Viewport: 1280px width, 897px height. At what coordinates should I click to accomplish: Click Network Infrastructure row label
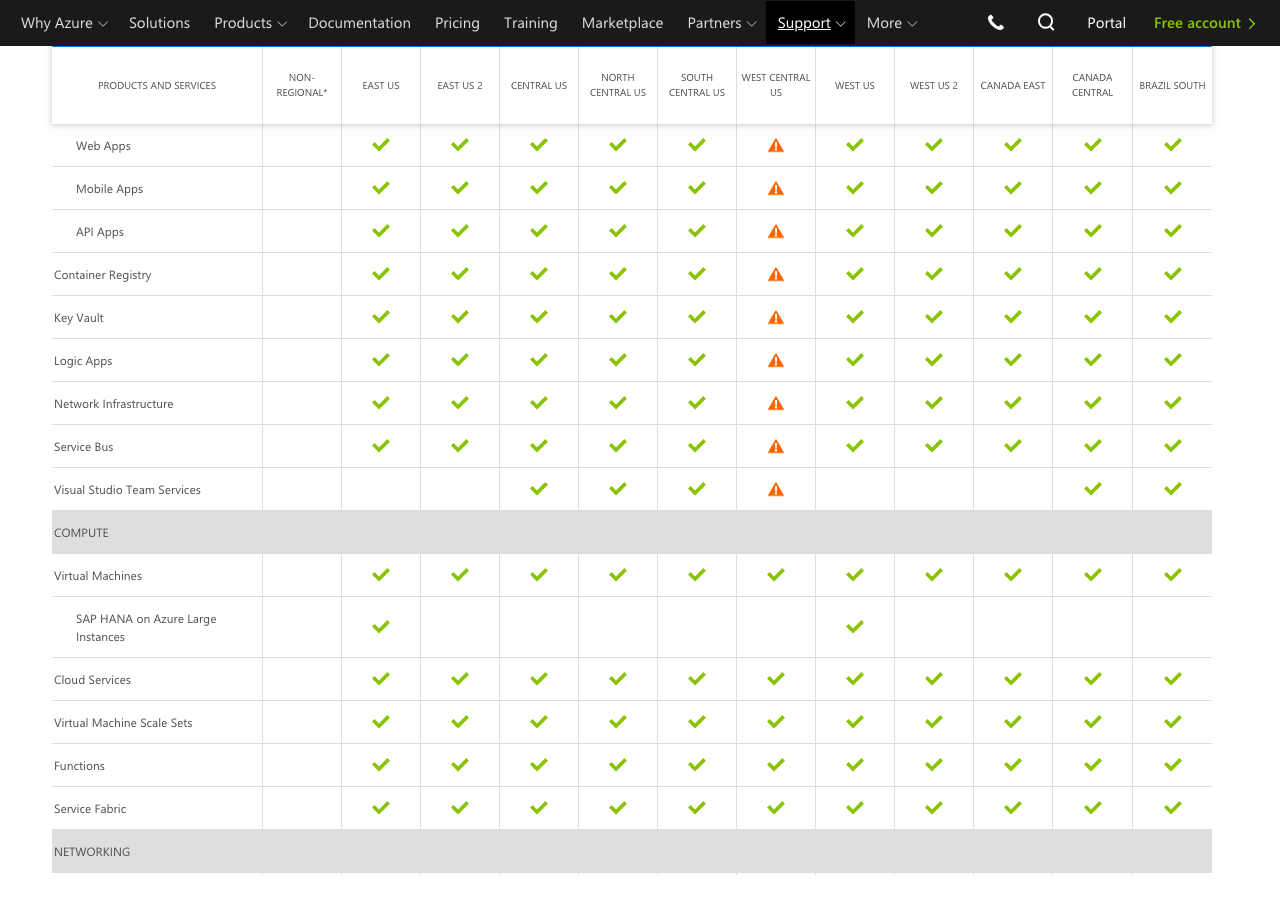point(113,404)
